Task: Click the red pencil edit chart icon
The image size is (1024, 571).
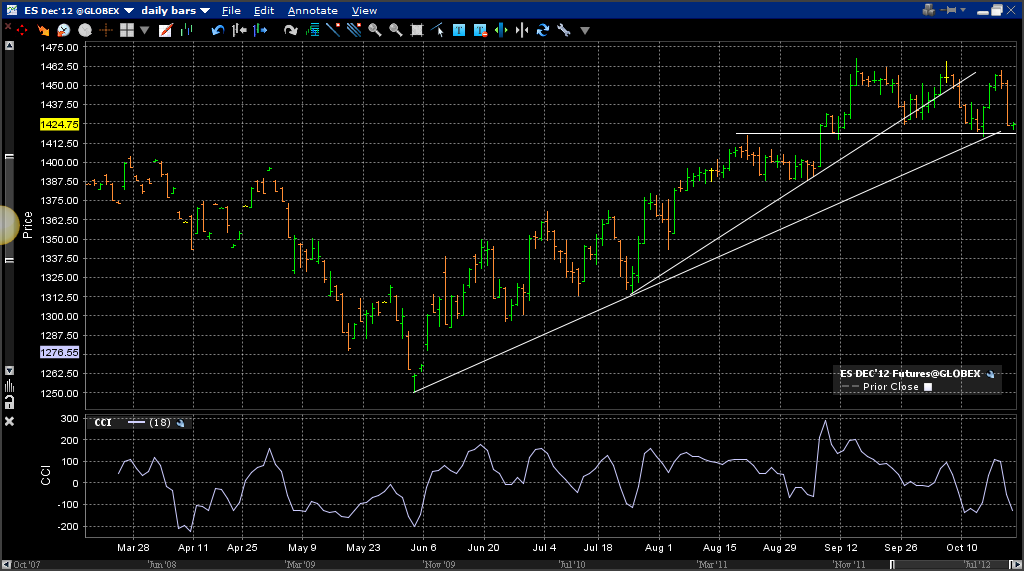Action: 165,30
